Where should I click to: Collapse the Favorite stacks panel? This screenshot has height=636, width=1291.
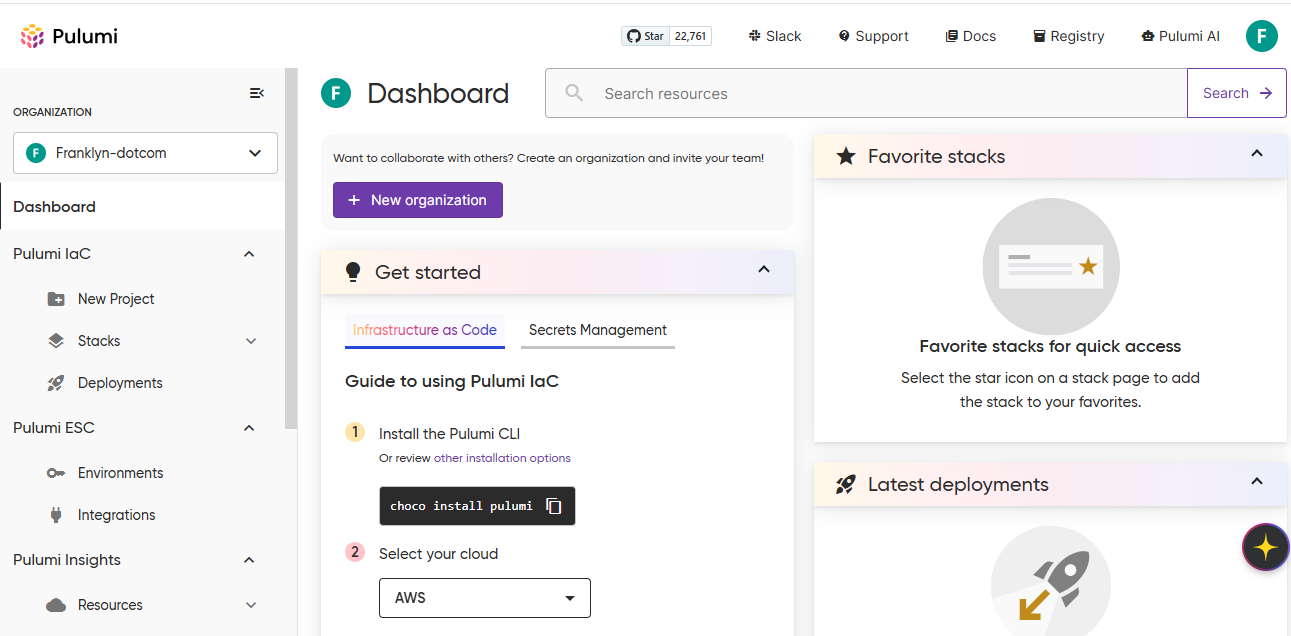pyautogui.click(x=1257, y=153)
